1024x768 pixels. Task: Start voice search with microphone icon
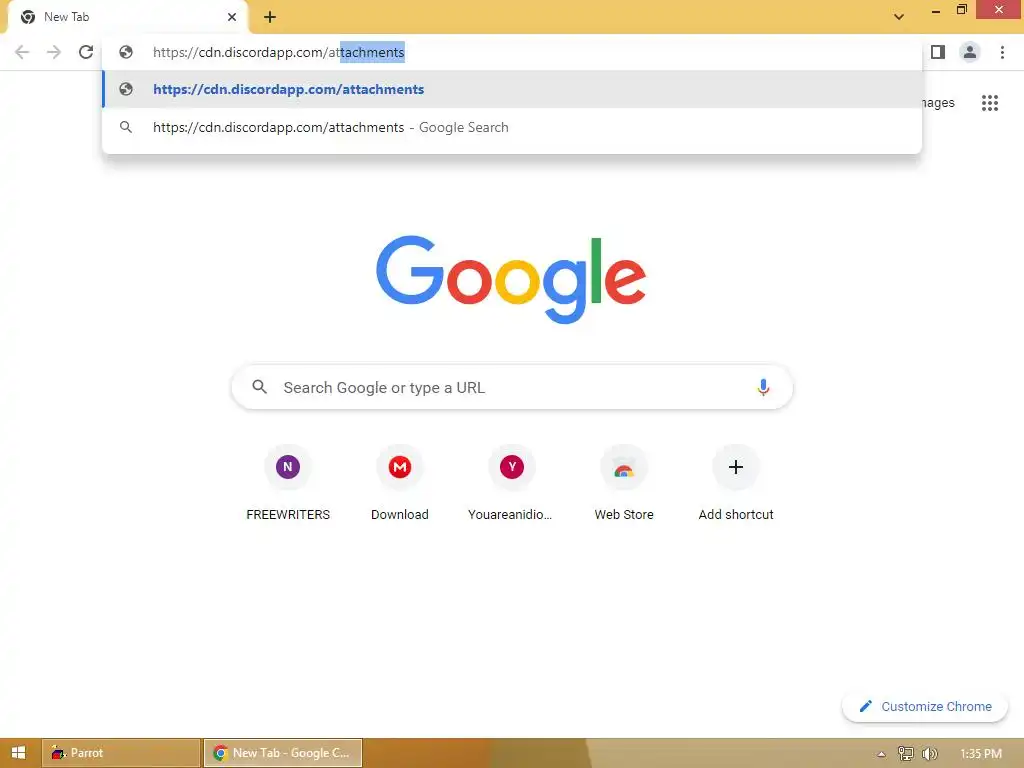(x=763, y=387)
